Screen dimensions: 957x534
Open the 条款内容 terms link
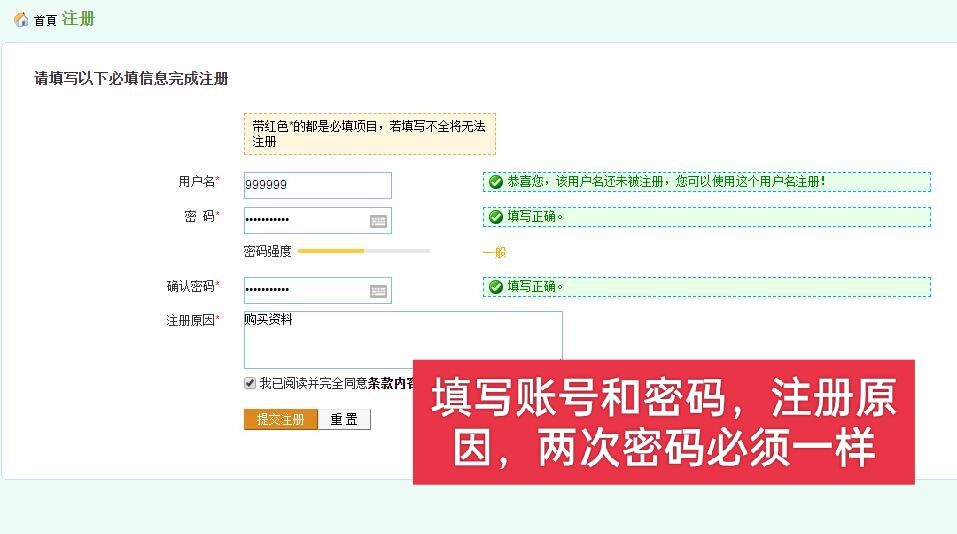[391, 383]
